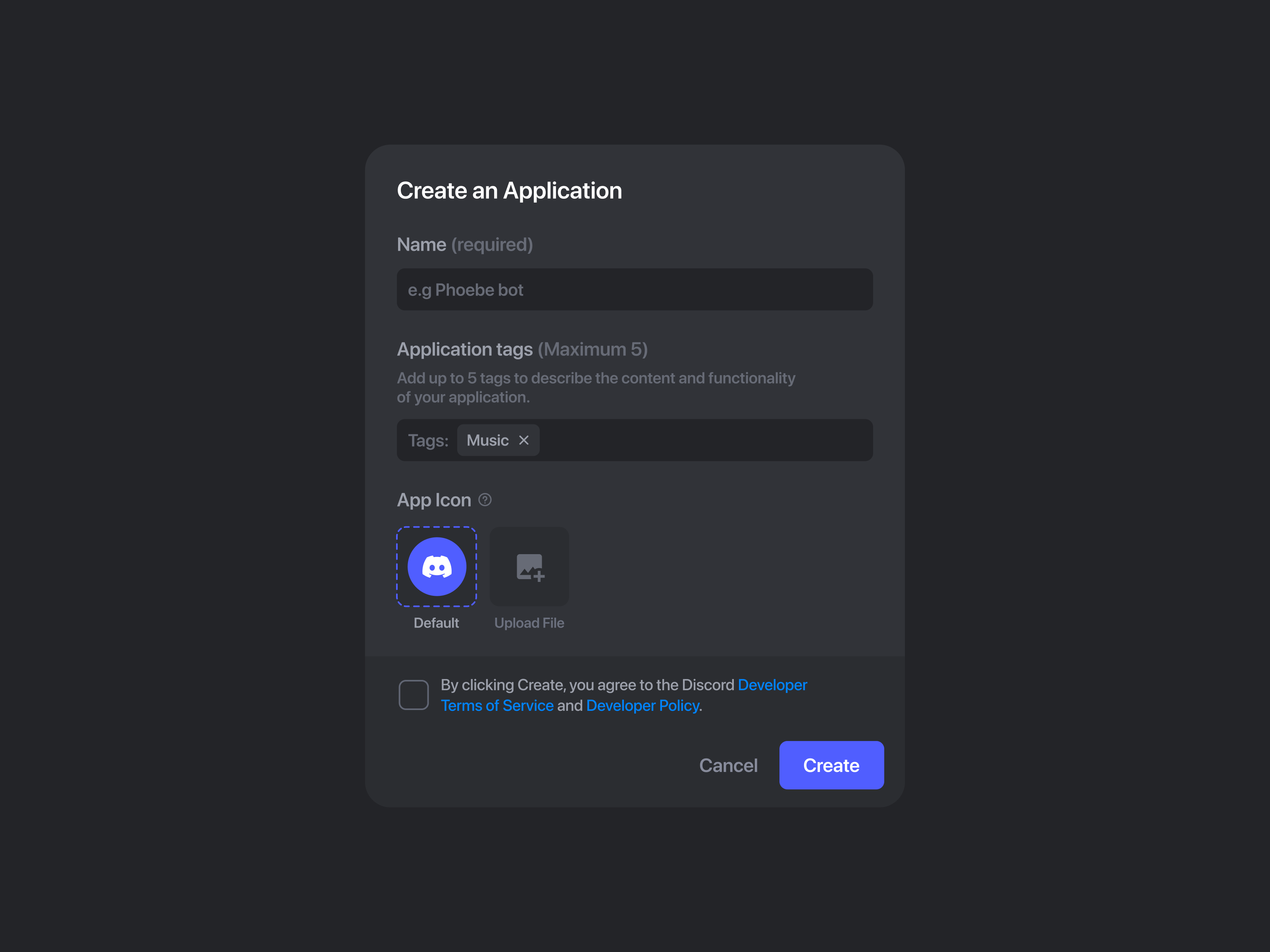The image size is (1270, 952).
Task: Click the 'Tags:' prefix label
Action: (428, 441)
